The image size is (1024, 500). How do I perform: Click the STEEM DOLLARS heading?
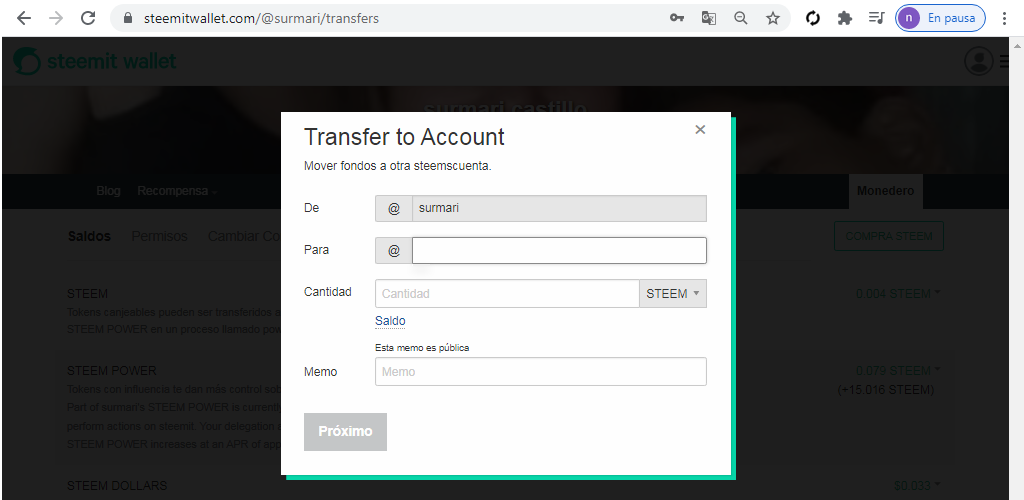click(117, 486)
